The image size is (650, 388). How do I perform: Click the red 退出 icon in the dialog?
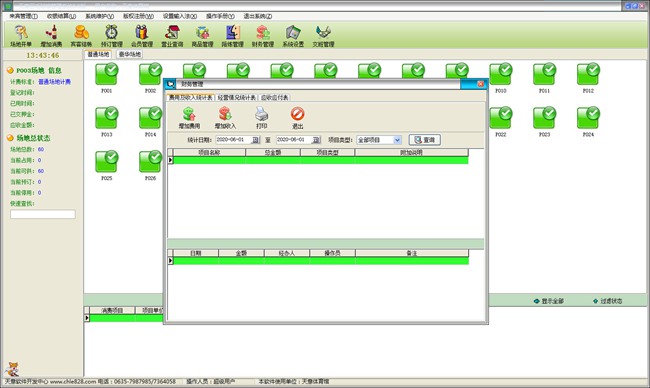(297, 118)
